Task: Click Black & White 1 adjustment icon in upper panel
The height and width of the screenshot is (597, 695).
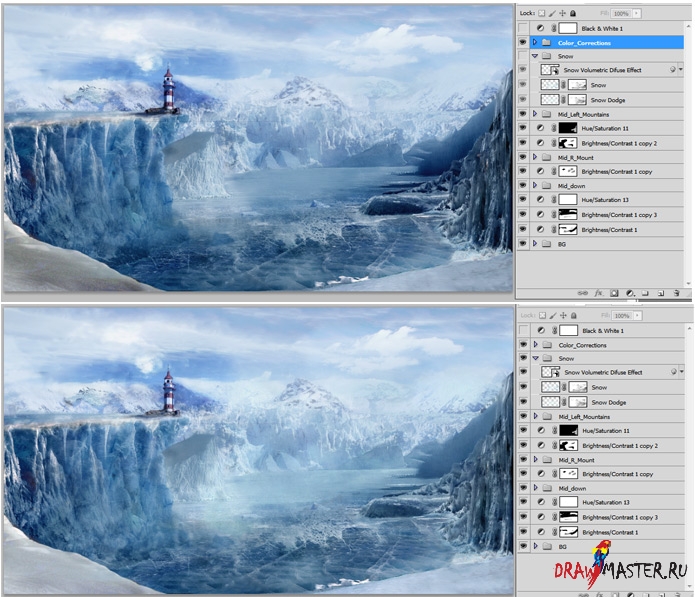Action: tap(540, 28)
